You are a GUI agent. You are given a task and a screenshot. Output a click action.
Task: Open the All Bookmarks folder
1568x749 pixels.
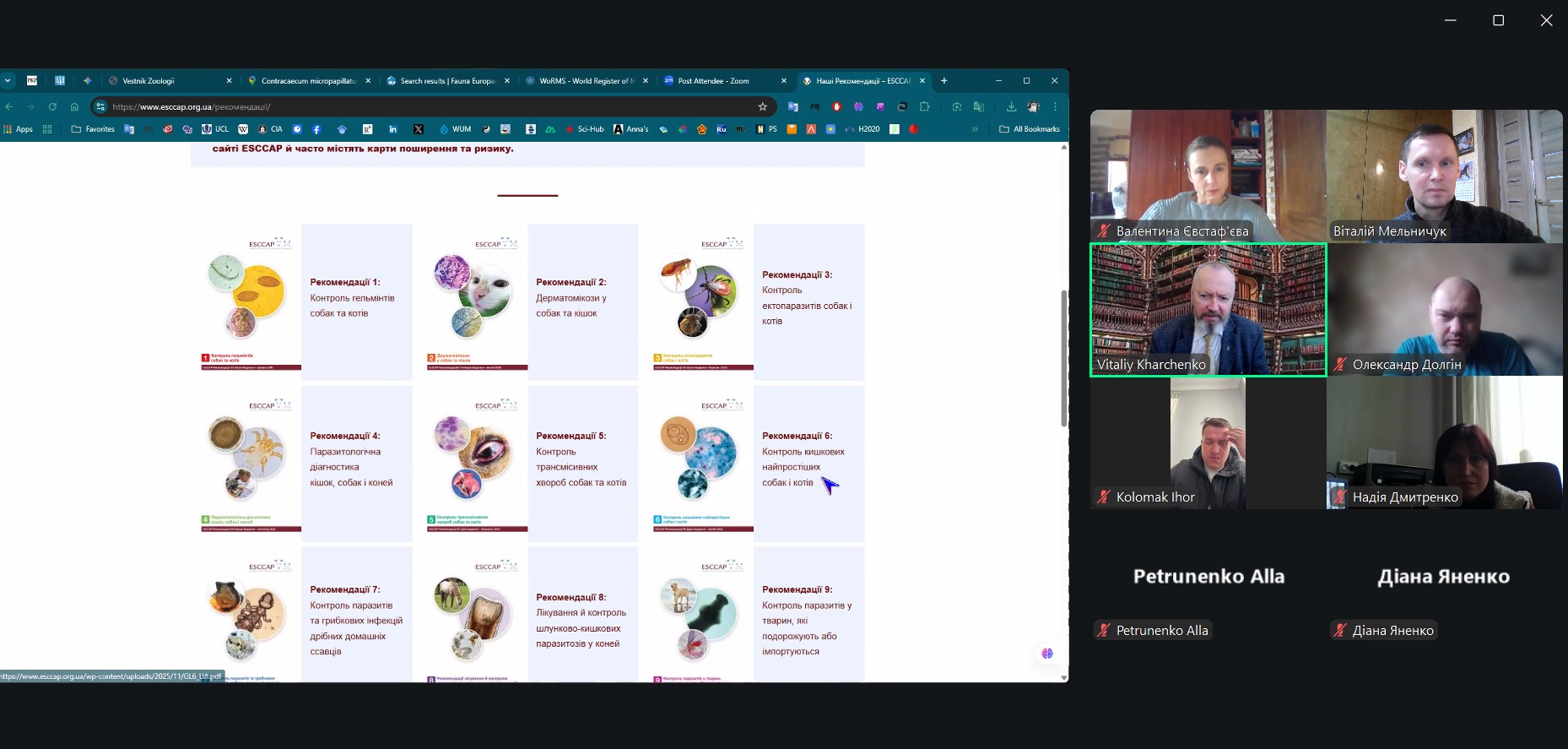(x=1030, y=129)
